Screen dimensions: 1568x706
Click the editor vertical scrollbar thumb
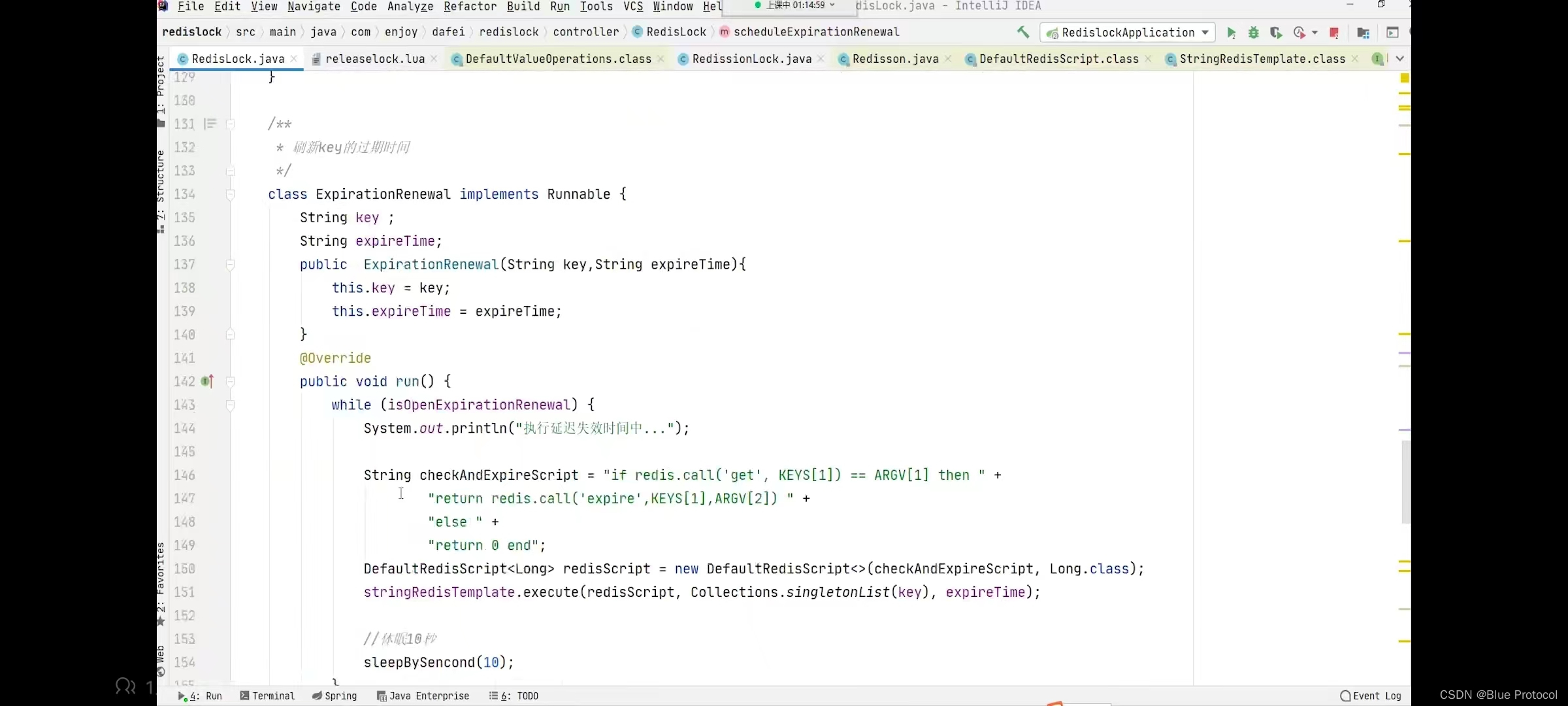coord(1405,482)
